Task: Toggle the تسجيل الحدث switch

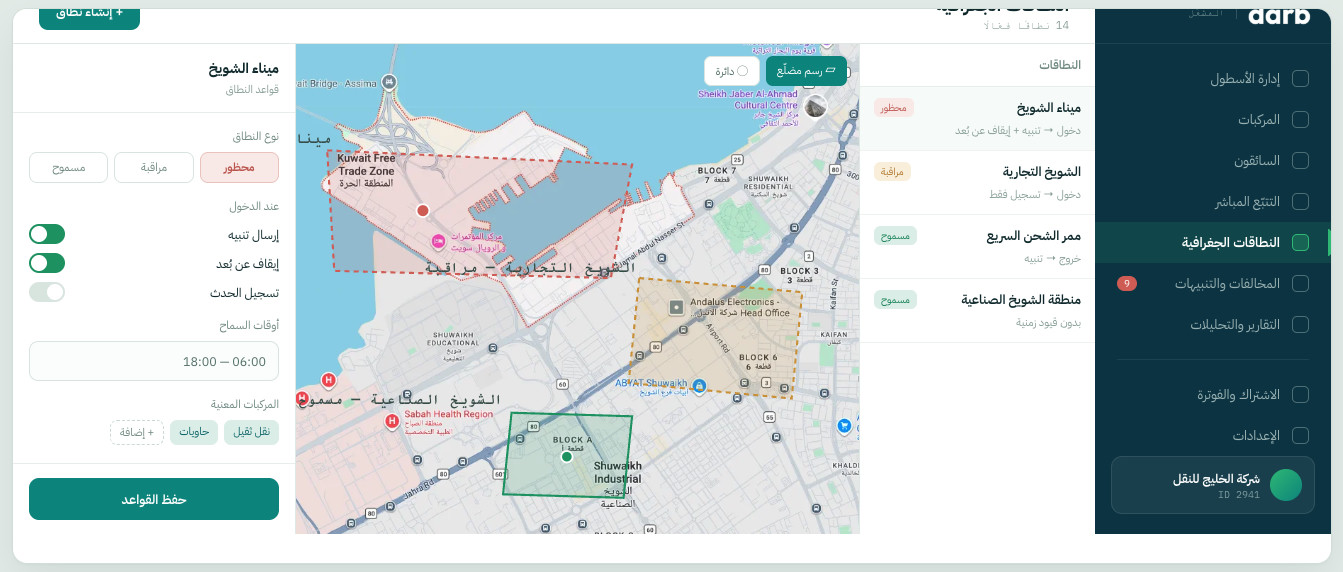Action: point(47,292)
